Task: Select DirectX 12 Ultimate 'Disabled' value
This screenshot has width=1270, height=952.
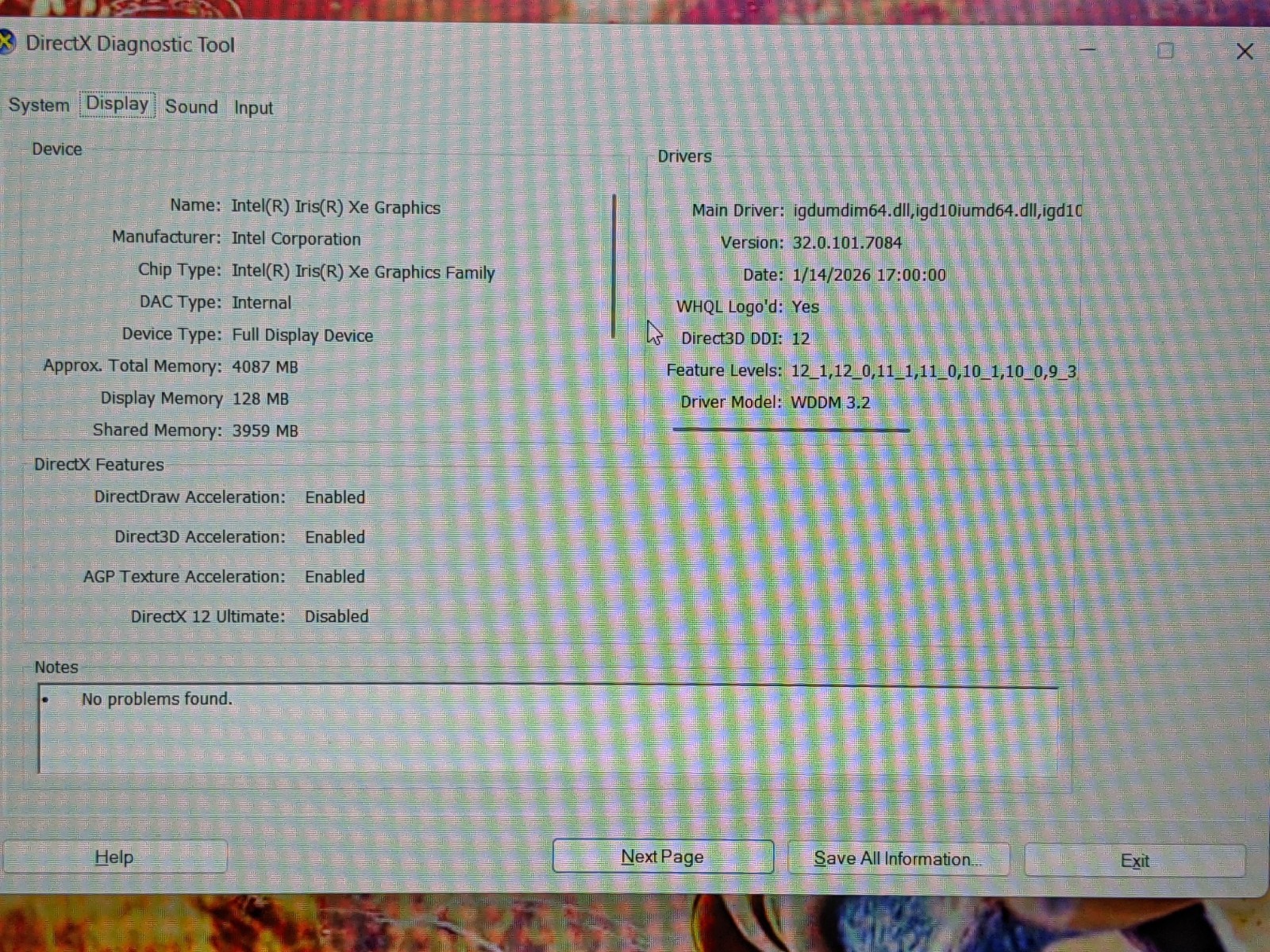Action: [x=337, y=616]
